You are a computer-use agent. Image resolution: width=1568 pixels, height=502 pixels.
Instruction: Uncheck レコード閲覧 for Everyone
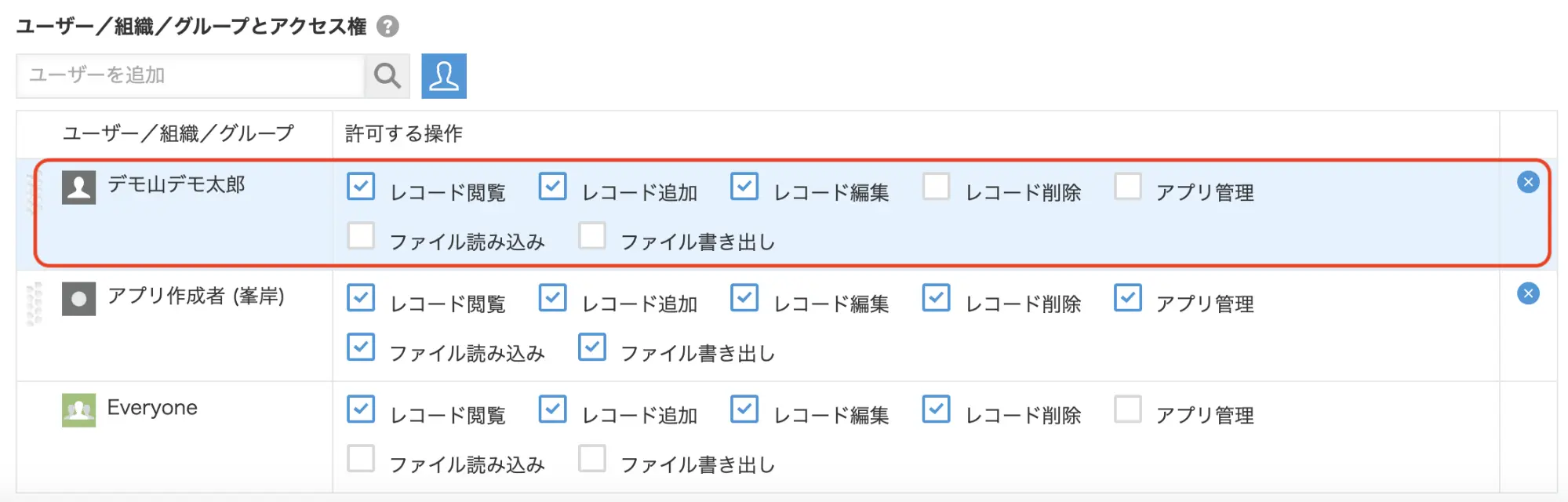click(361, 409)
